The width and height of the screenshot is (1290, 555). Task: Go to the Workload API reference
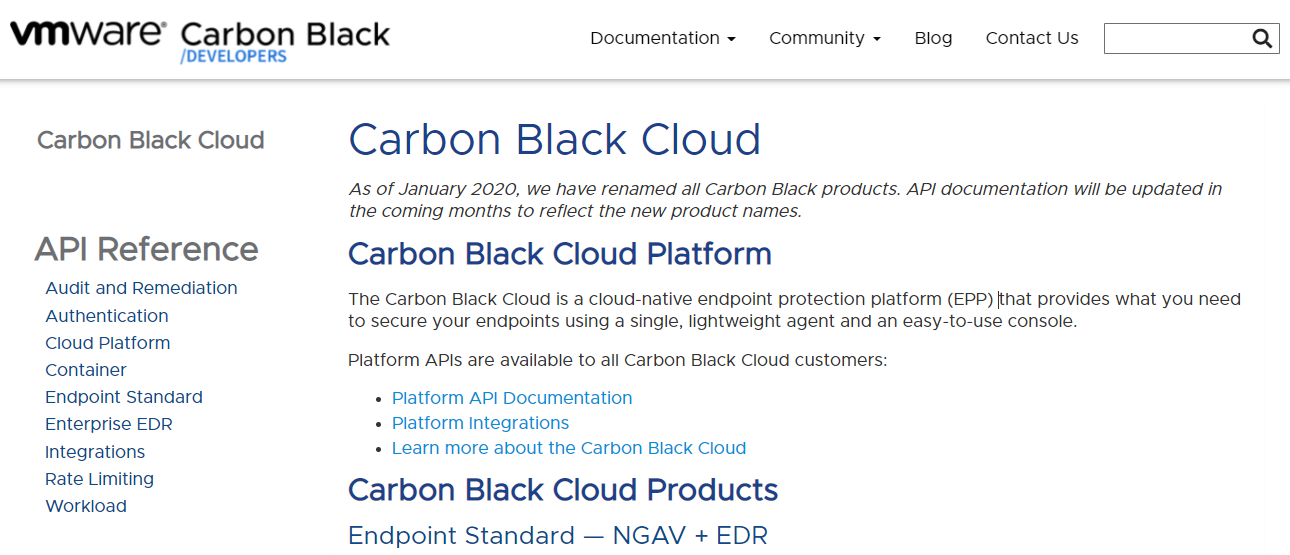point(86,506)
